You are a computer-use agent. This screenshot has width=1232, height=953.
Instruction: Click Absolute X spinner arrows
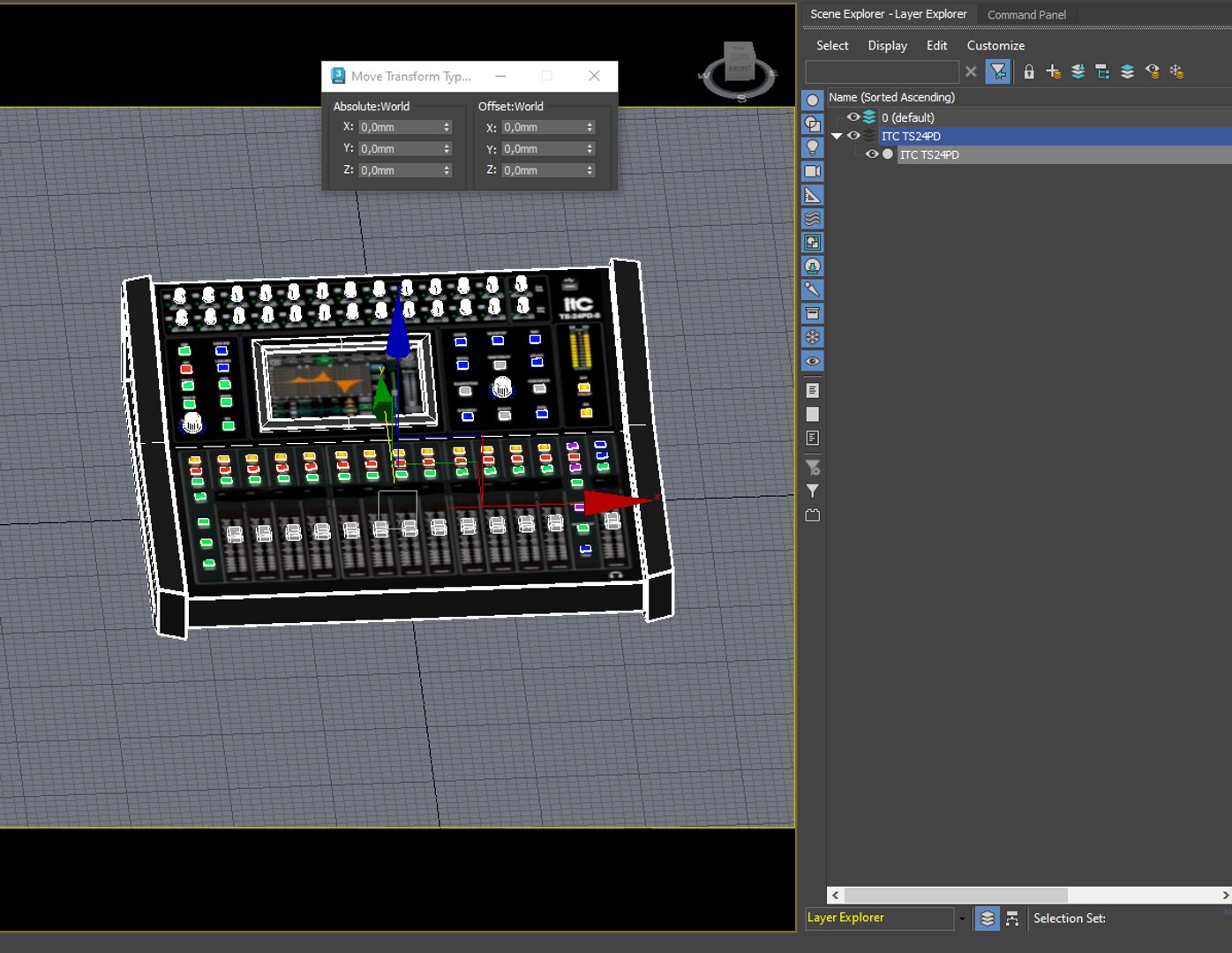[x=447, y=127]
